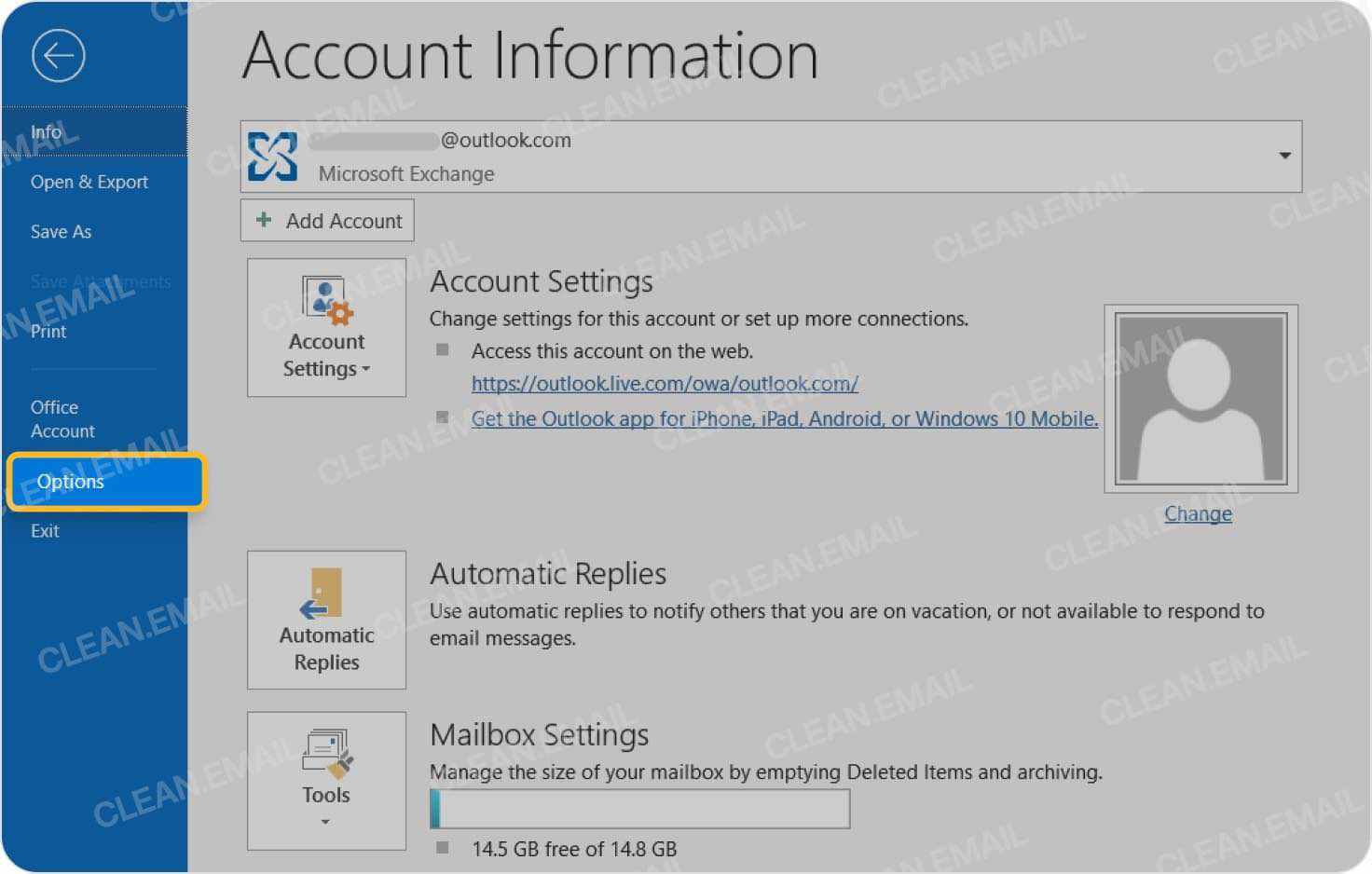Click the Automatic Replies door icon
This screenshot has width=1372, height=874.
click(x=321, y=591)
